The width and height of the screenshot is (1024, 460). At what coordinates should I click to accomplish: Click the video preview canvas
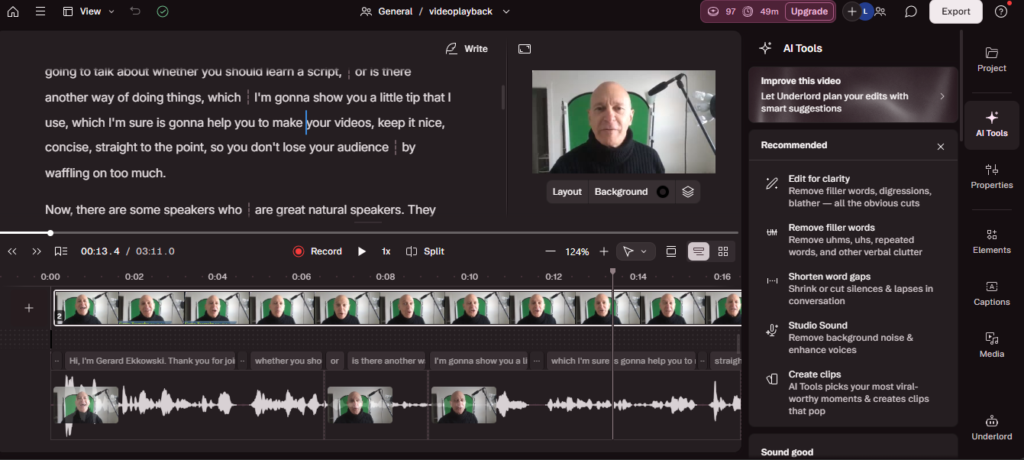[624, 122]
